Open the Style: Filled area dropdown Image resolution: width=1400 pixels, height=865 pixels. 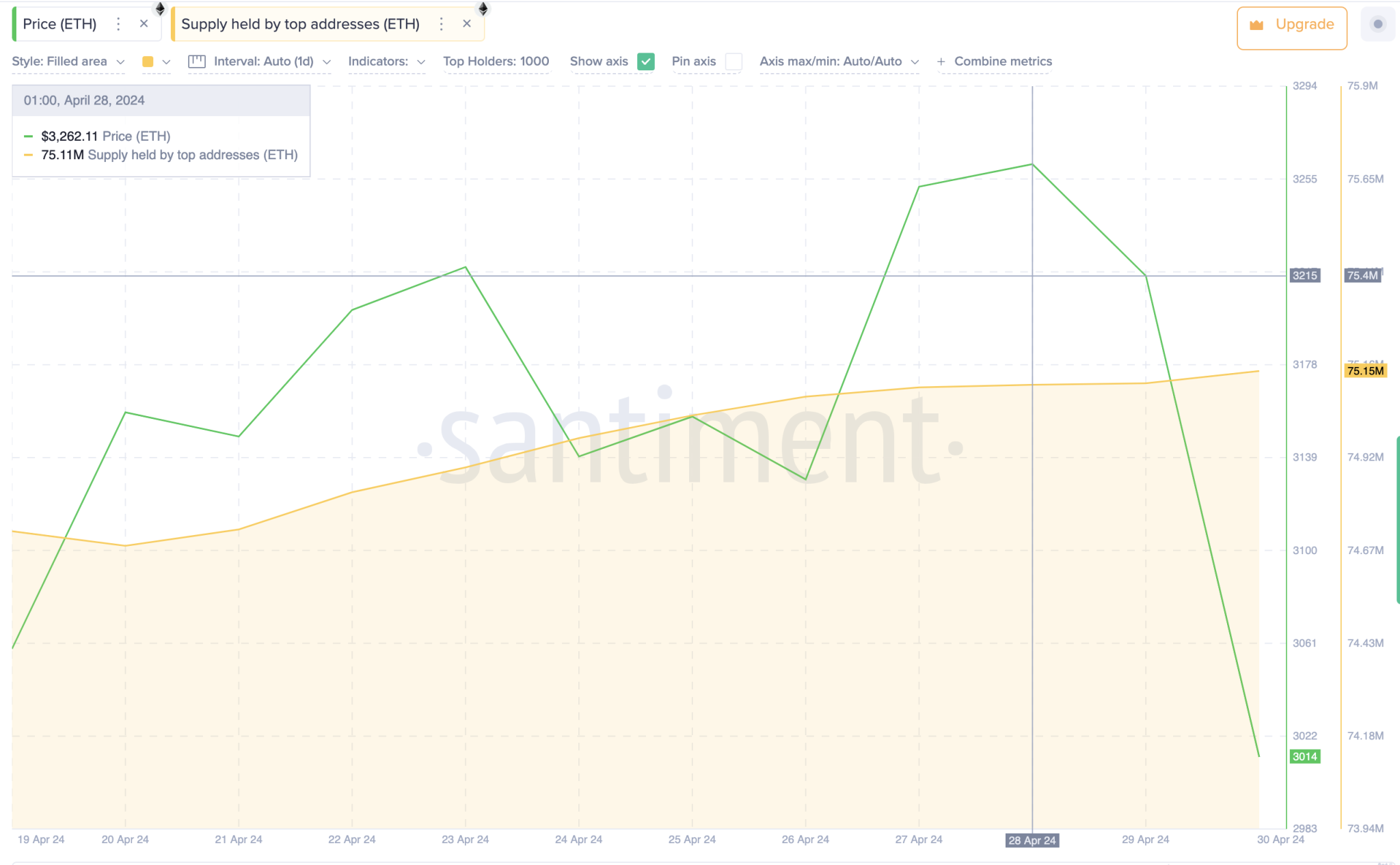(68, 61)
